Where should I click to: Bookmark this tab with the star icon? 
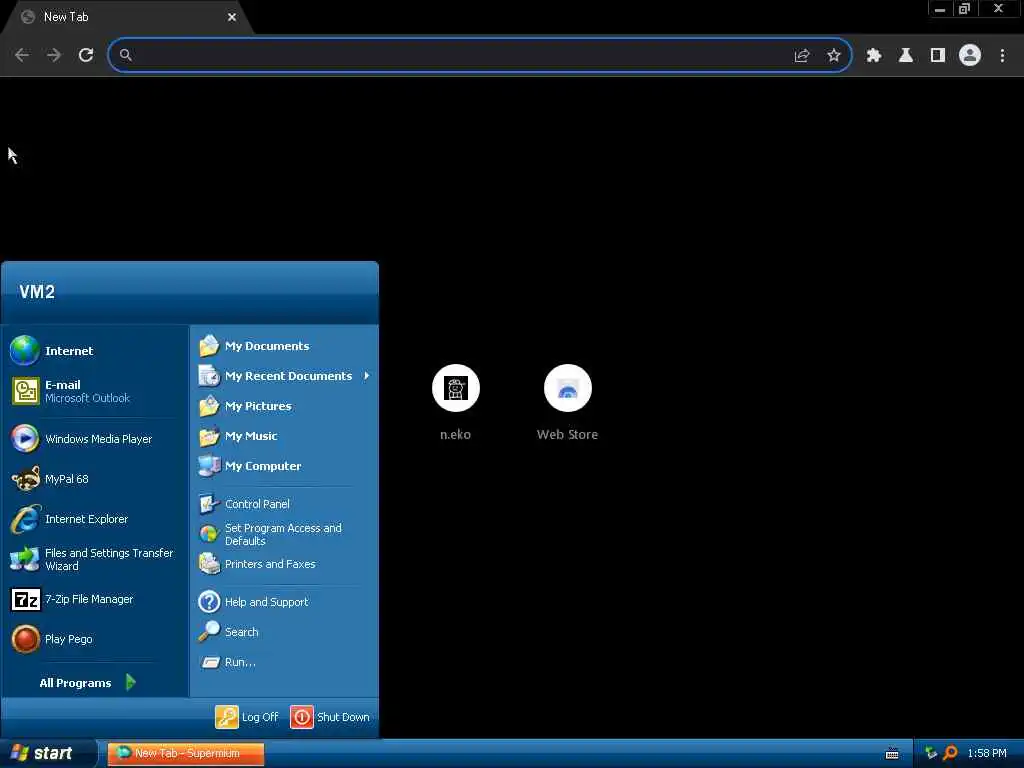[834, 56]
